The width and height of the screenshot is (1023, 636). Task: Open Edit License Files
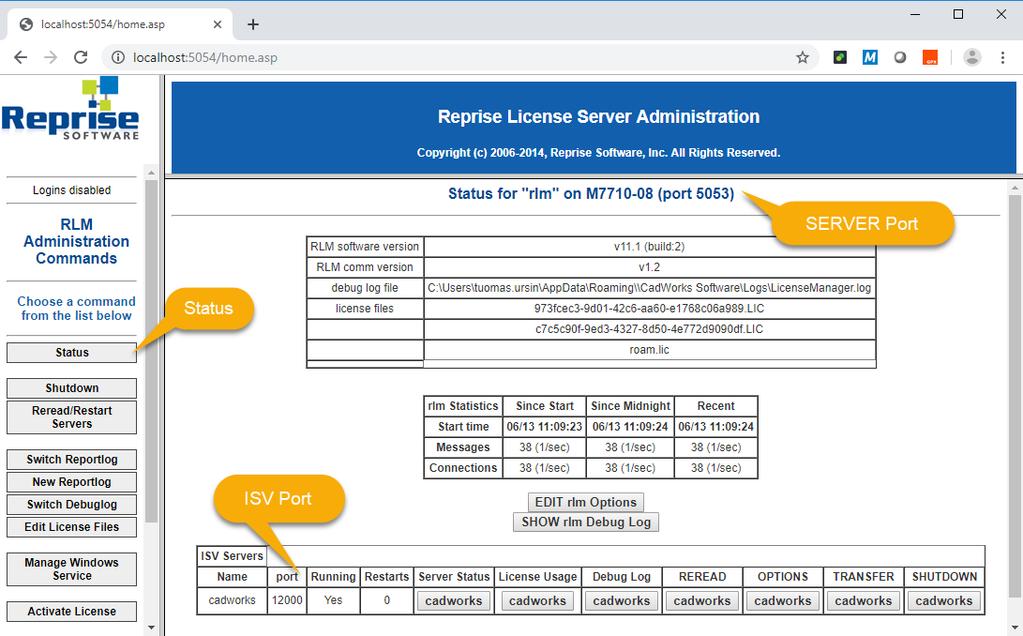pos(72,527)
